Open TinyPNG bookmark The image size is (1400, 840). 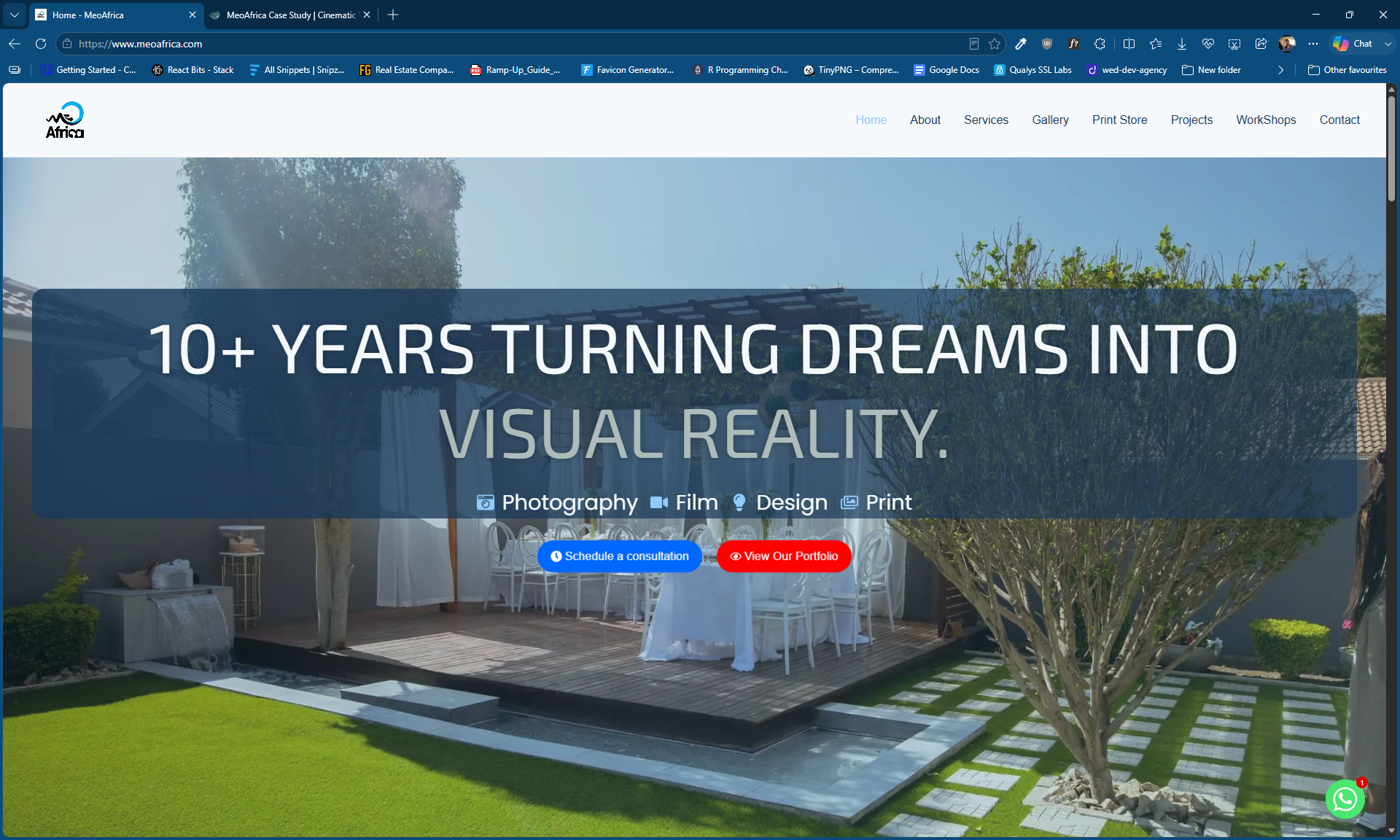tap(850, 70)
